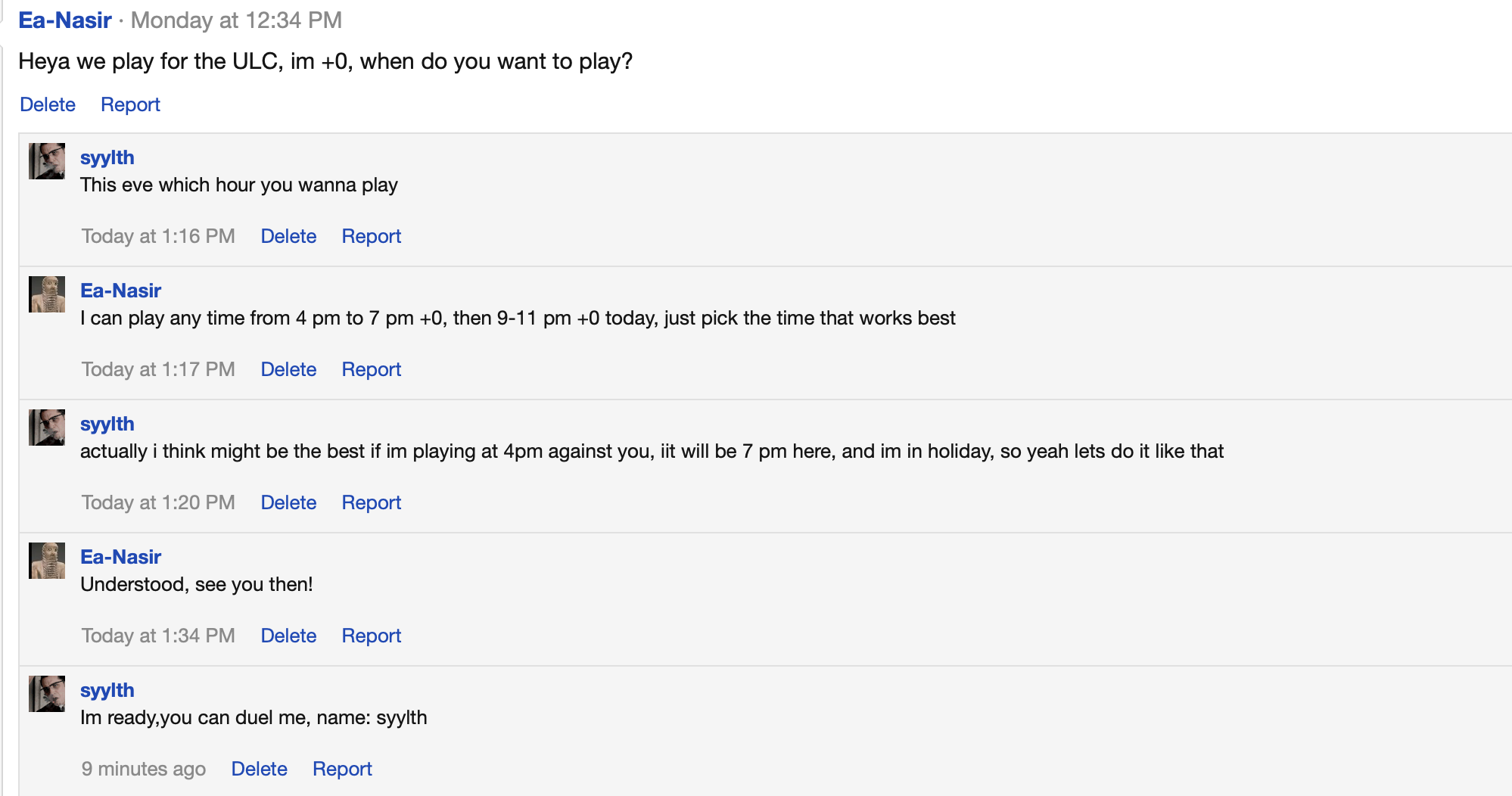Click Ea-Nasir's name above "Understood, see you then!"
This screenshot has height=796, width=1512.
(x=121, y=557)
